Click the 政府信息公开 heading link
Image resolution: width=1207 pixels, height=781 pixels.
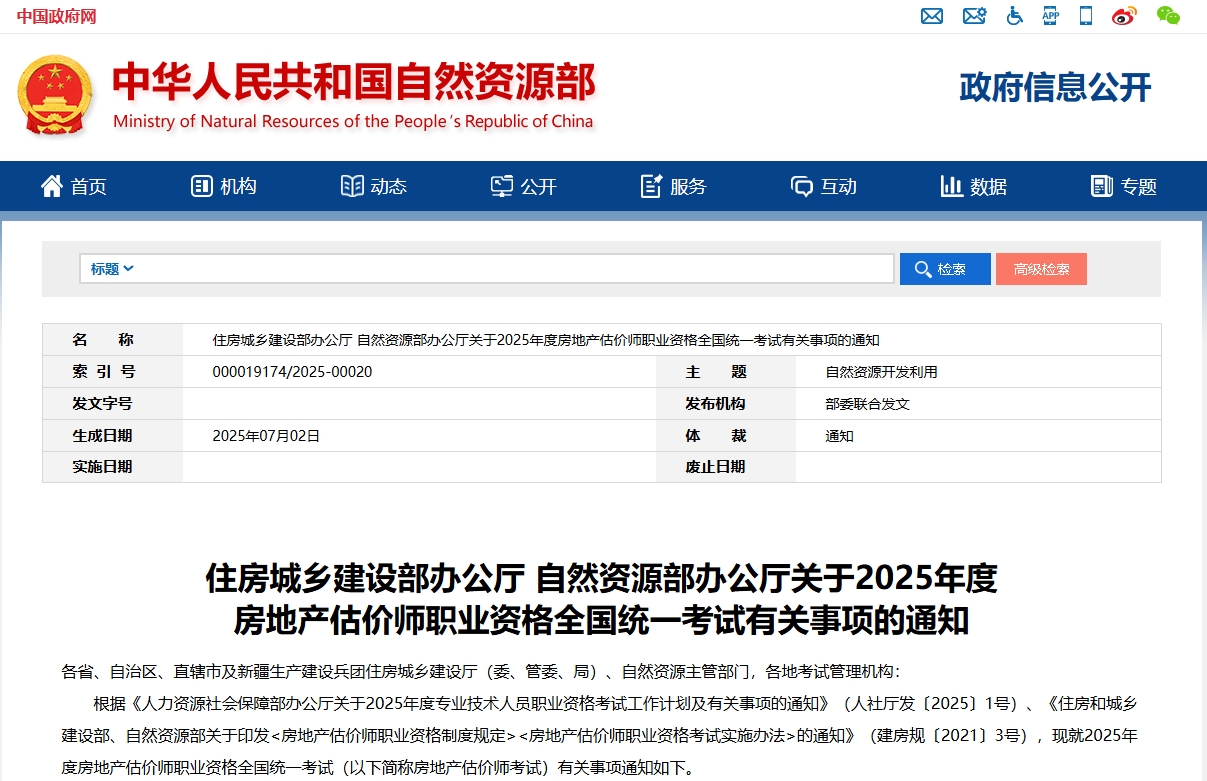coord(1055,88)
